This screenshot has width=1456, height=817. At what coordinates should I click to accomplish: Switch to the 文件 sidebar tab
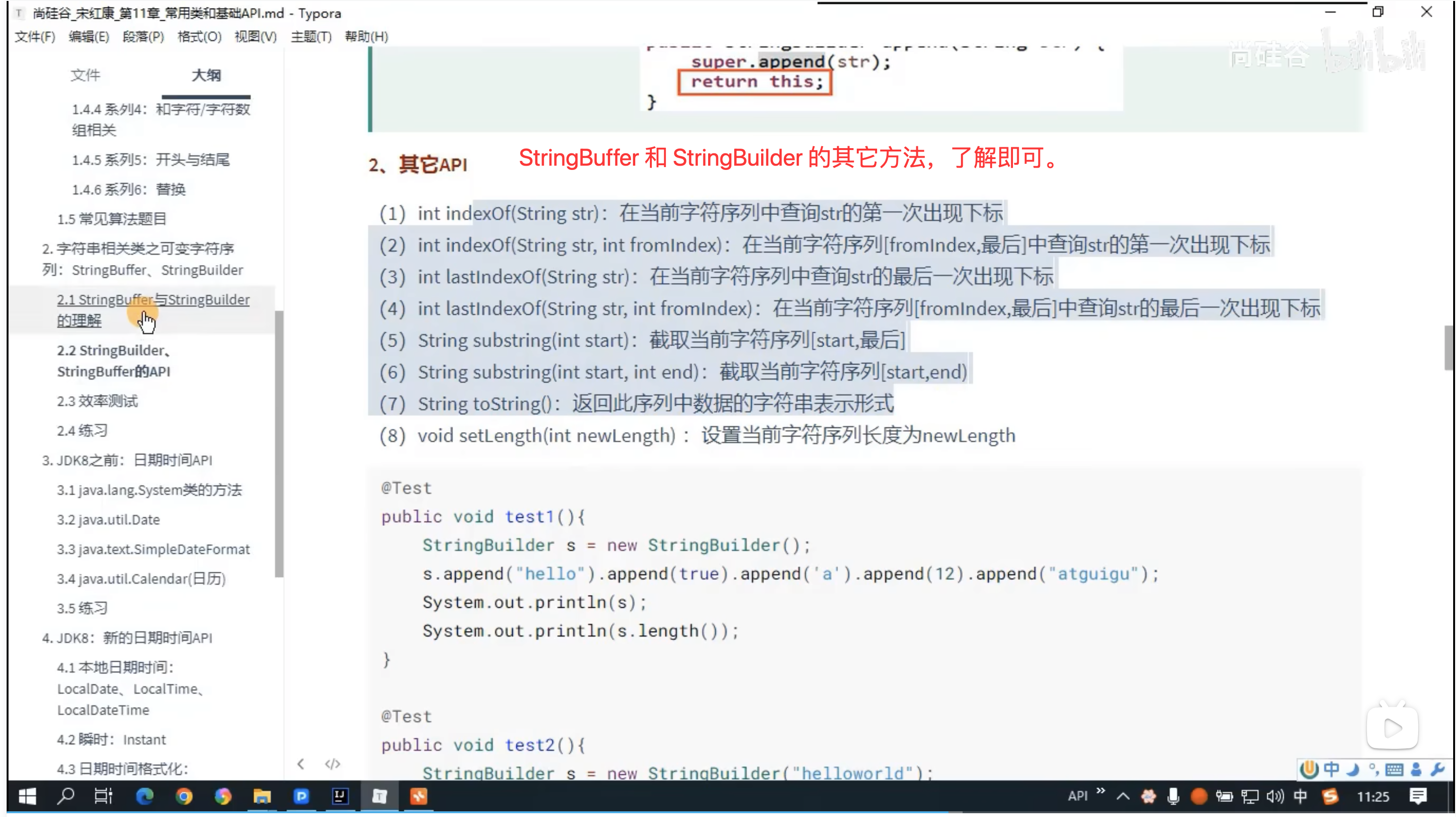(85, 75)
